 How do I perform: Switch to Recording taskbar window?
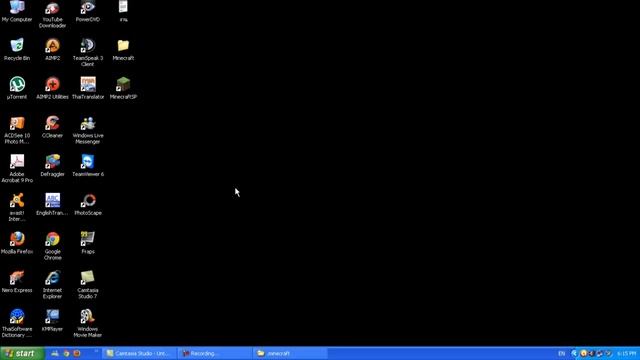215,353
